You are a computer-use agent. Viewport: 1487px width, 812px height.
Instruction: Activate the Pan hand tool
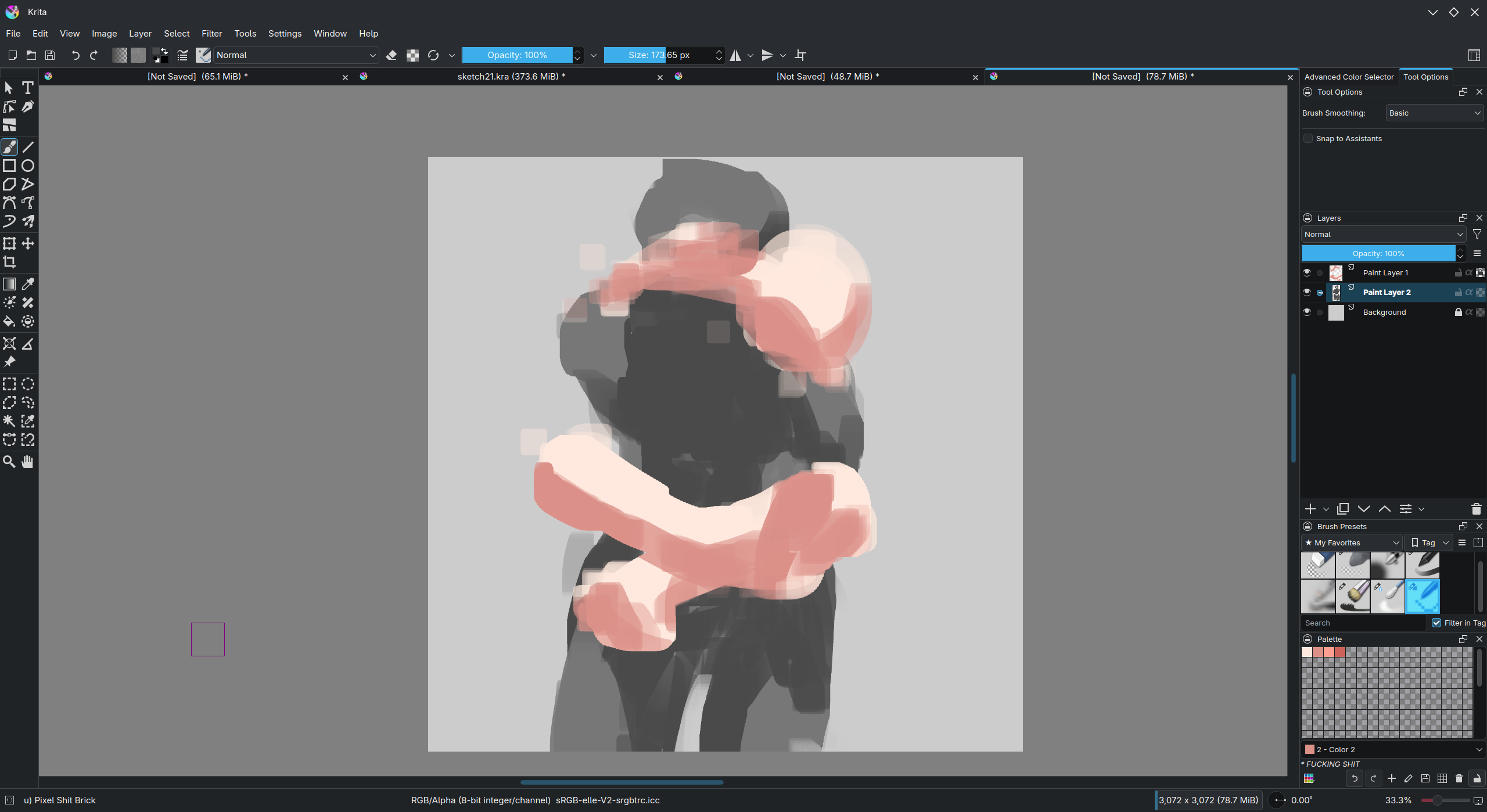(x=27, y=462)
